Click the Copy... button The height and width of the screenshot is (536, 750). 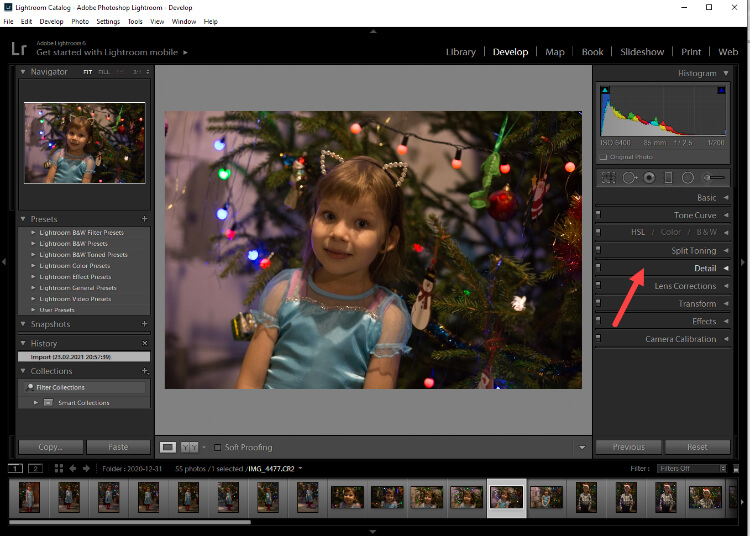[51, 447]
